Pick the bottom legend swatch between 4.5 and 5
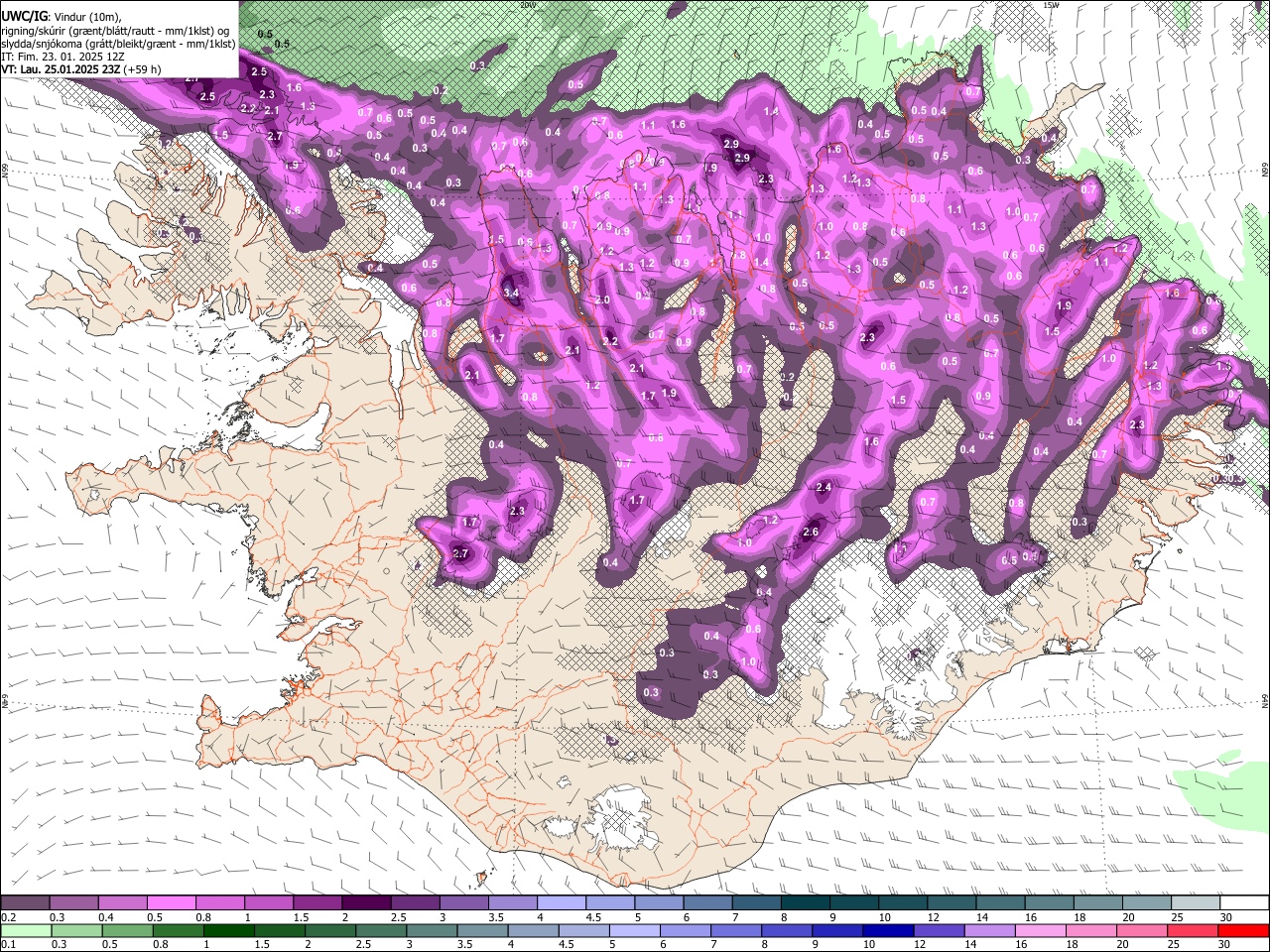This screenshot has height=952, width=1270. click(584, 930)
